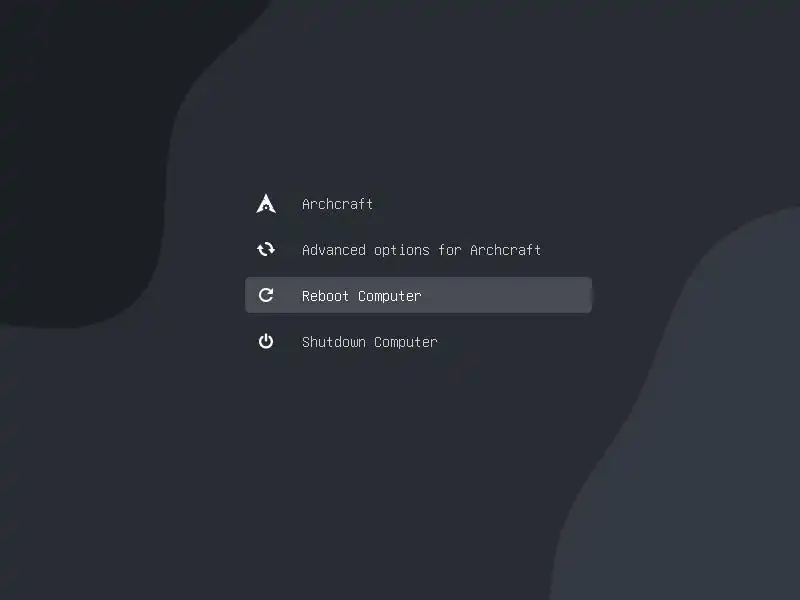Screen dimensions: 800x600
Task: Click the reboot circular arrow icon
Action: [266, 295]
